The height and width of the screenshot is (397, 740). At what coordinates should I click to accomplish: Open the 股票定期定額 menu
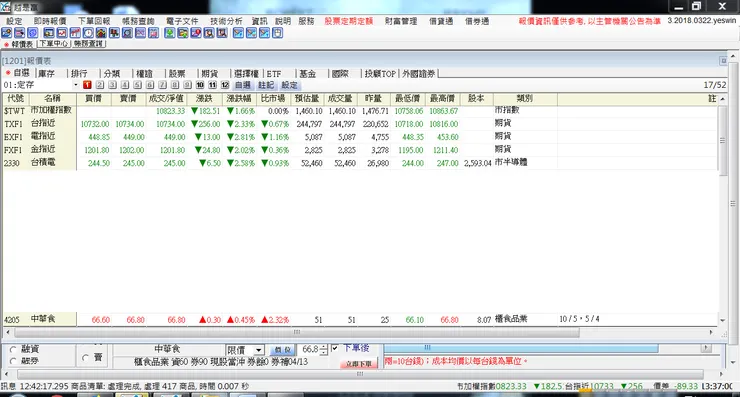[349, 21]
